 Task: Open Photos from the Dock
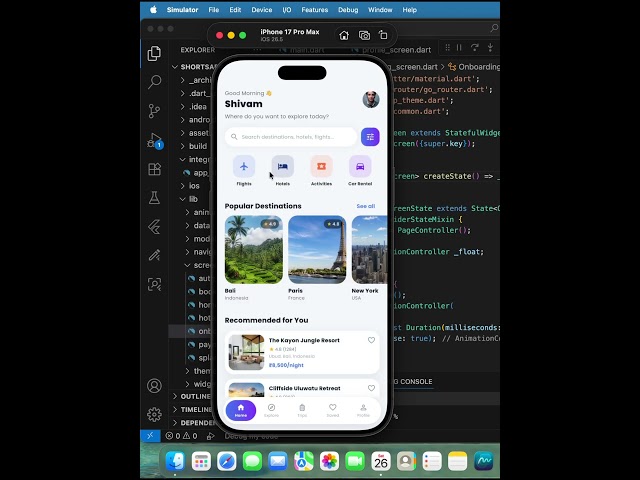329,462
